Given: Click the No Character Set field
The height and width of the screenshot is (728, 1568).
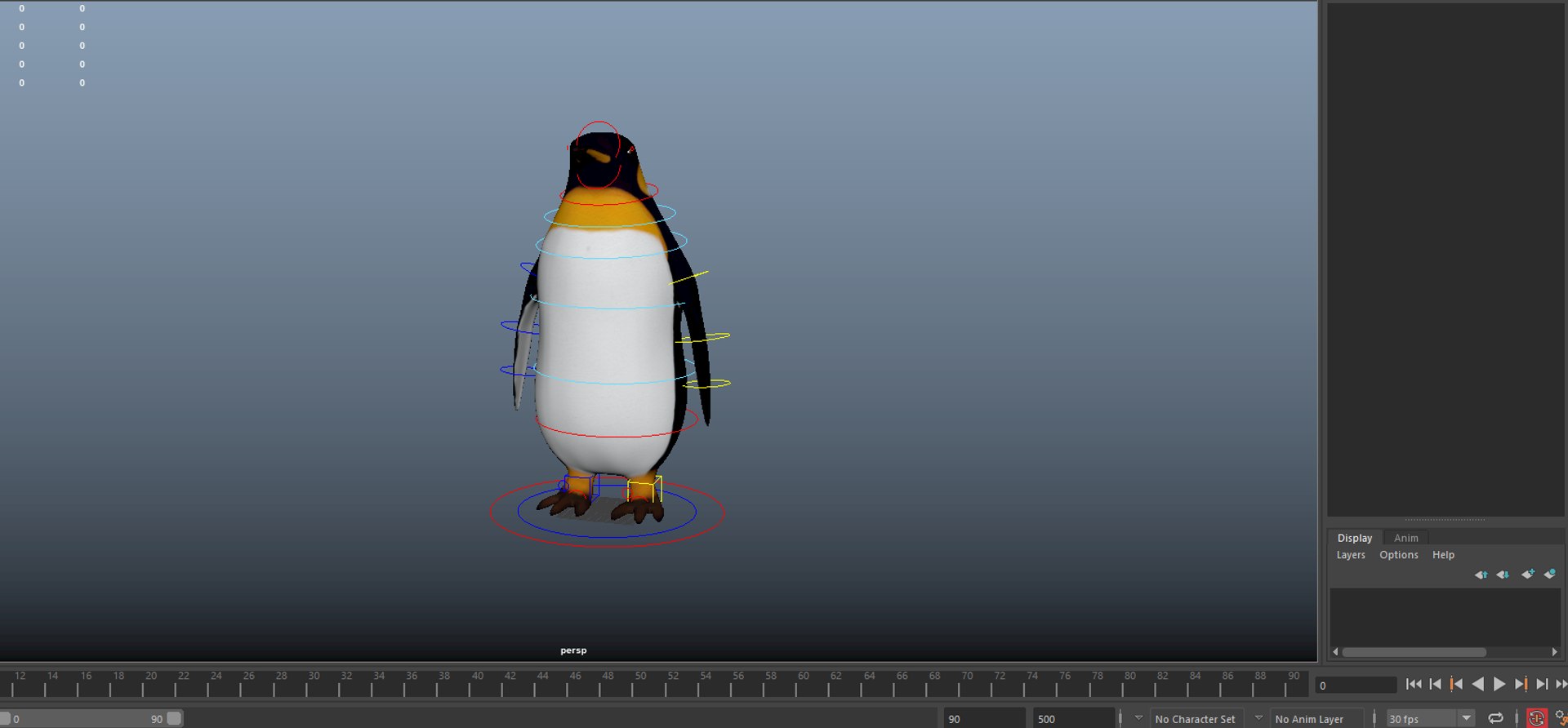Looking at the screenshot, I should tap(1196, 719).
